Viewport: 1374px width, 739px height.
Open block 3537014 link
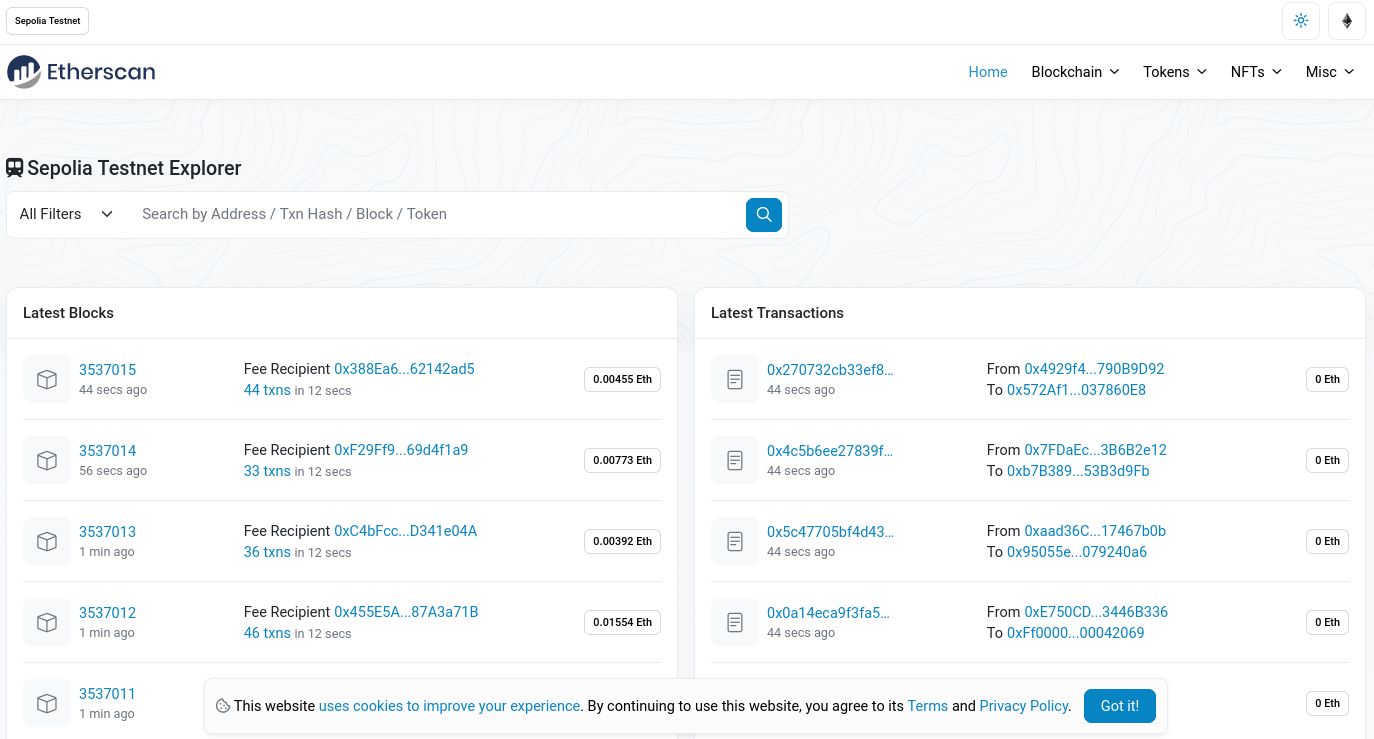107,450
